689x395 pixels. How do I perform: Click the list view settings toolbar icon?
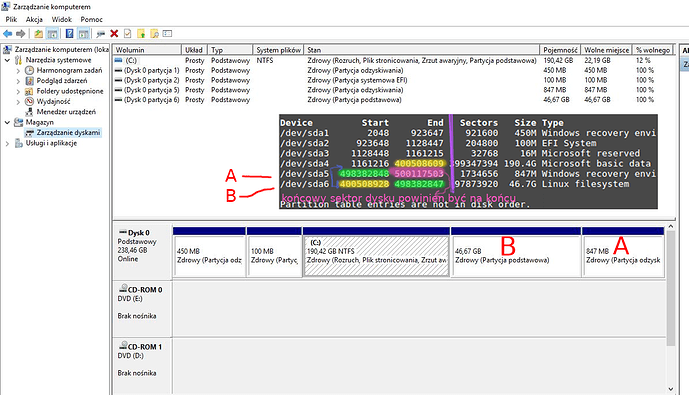(x=167, y=34)
